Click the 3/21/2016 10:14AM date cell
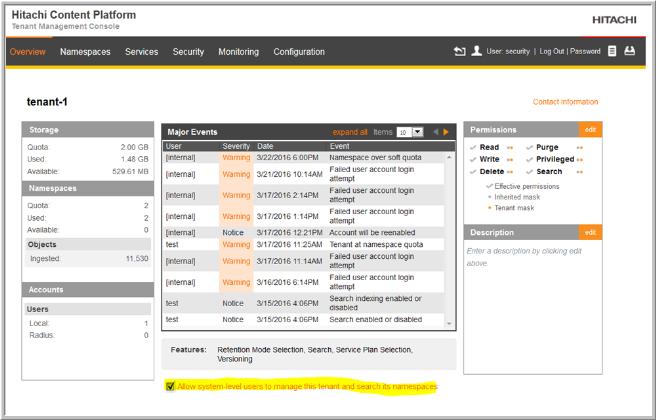The height and width of the screenshot is (420, 656). 290,174
